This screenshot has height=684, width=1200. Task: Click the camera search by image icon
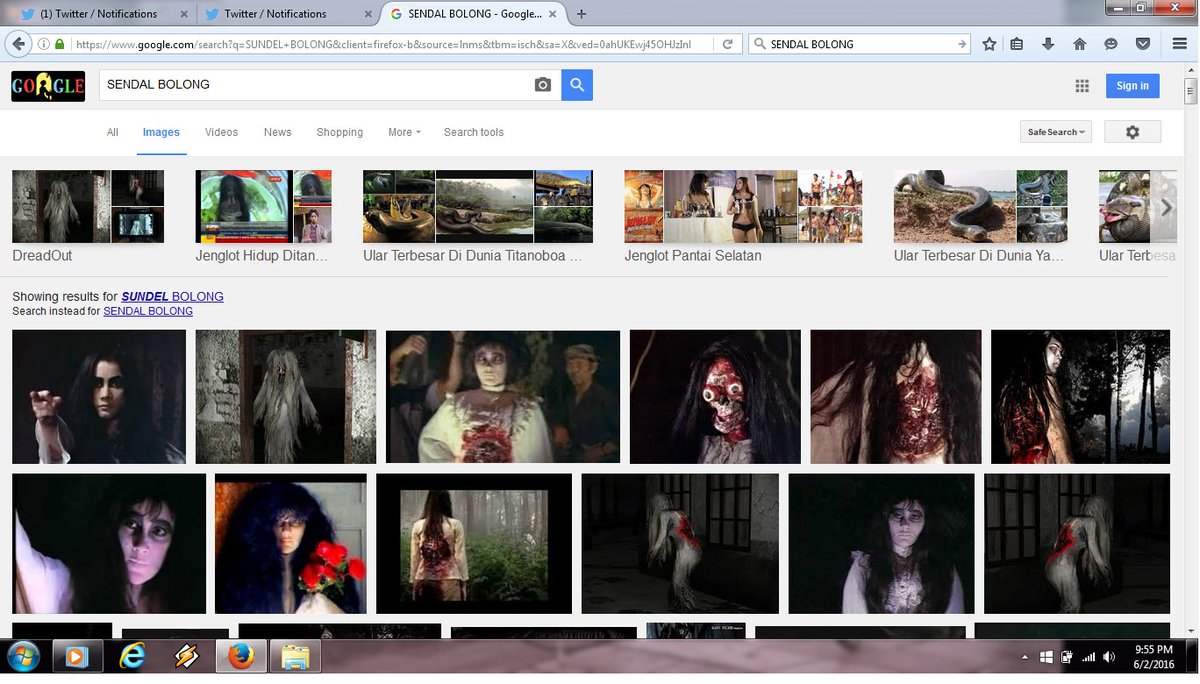coord(543,85)
